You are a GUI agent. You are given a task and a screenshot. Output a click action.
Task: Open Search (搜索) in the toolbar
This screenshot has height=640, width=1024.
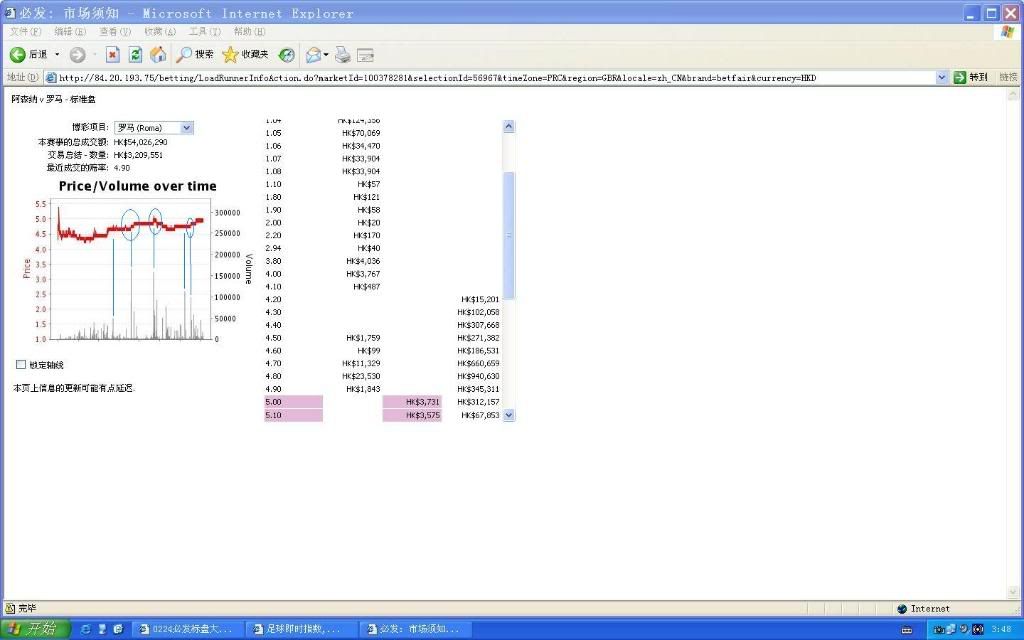195,54
